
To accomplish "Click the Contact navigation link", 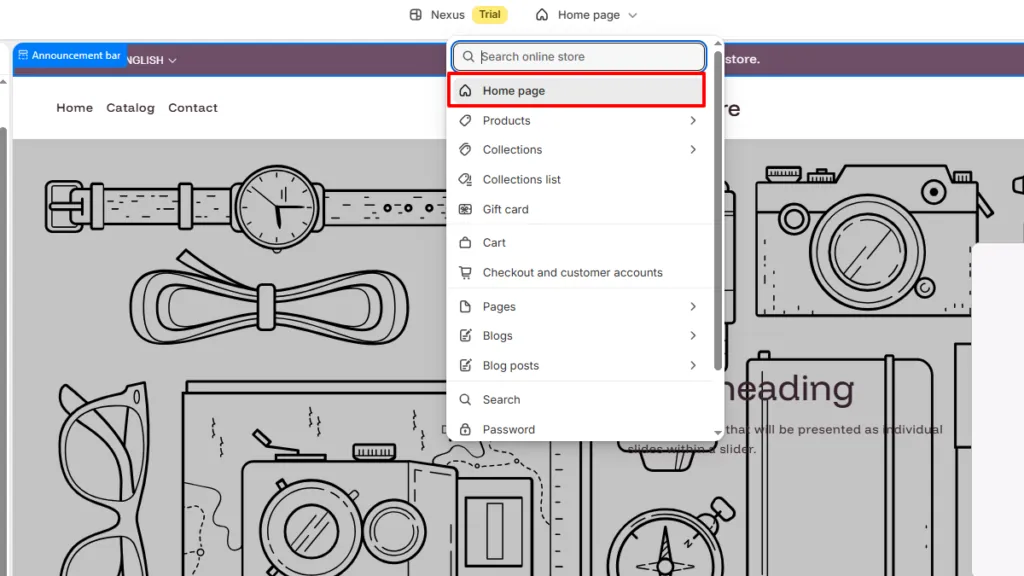I will pyautogui.click(x=193, y=108).
